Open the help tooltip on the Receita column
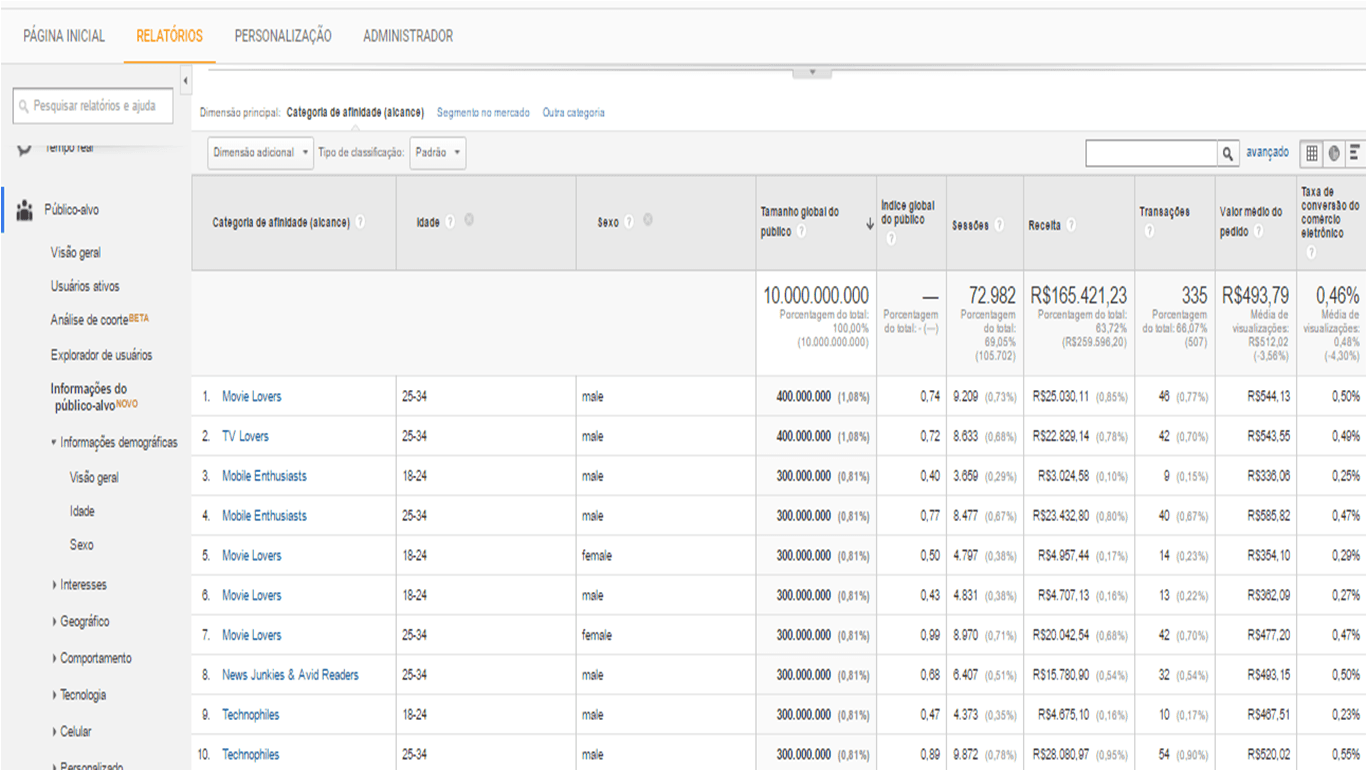 [x=1070, y=226]
